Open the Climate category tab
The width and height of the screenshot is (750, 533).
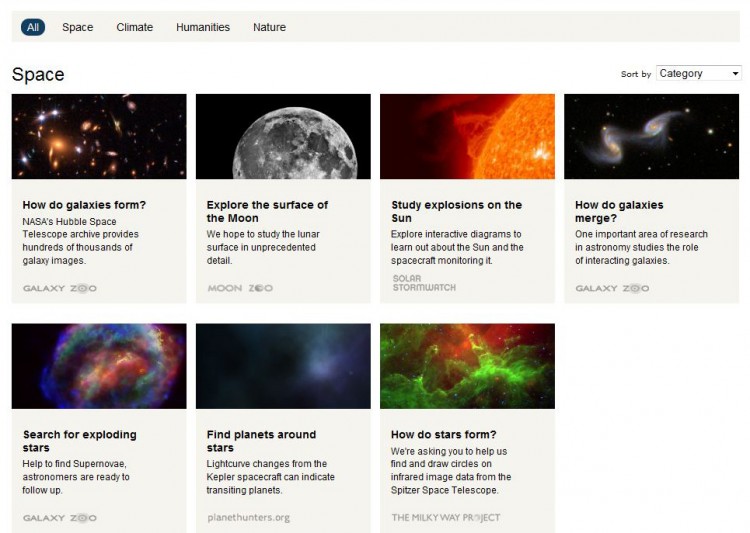pyautogui.click(x=134, y=27)
